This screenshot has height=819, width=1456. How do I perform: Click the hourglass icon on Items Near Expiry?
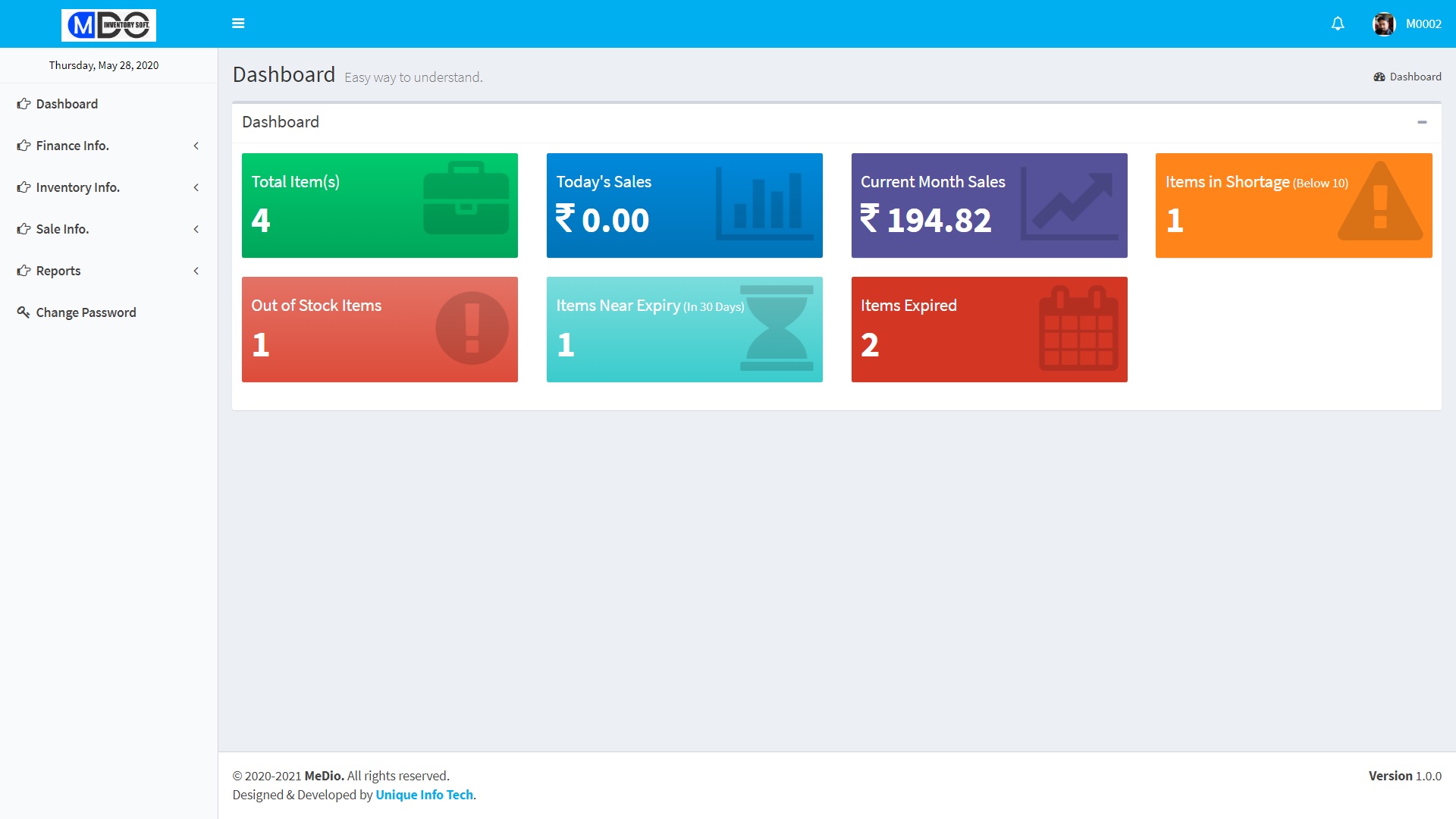[777, 328]
